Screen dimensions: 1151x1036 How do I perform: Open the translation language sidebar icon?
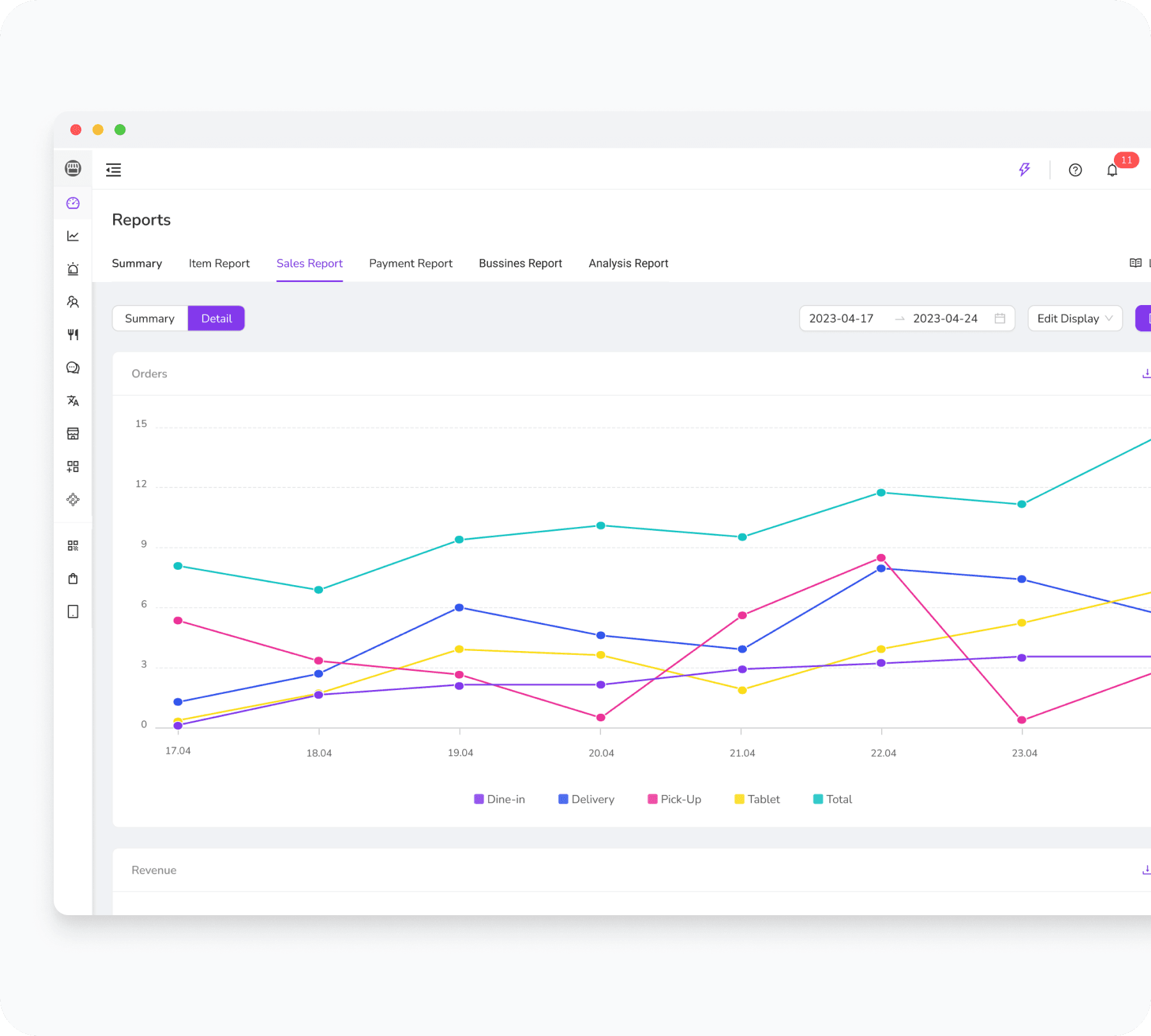tap(73, 401)
